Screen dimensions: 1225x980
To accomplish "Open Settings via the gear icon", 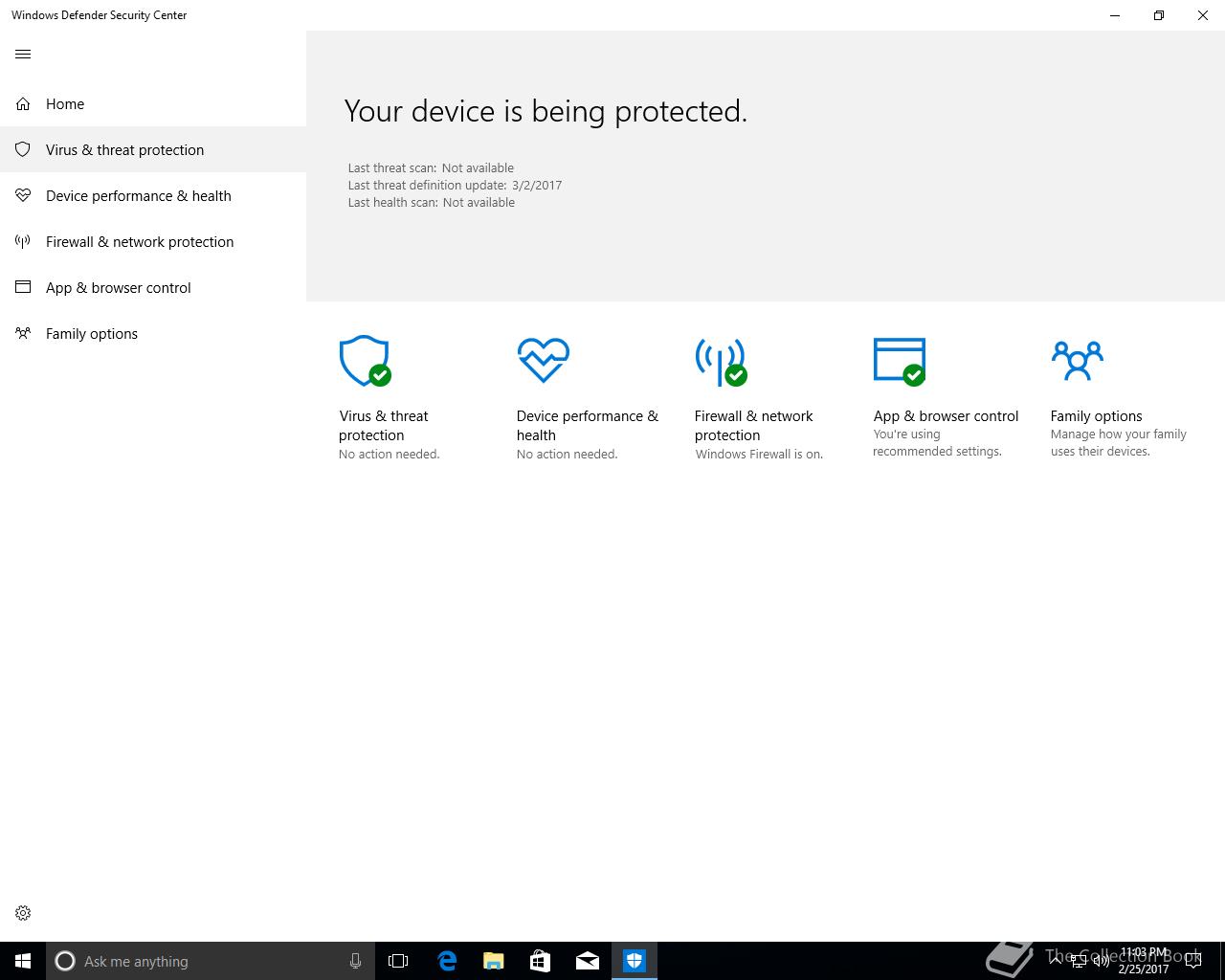I will pos(23,913).
